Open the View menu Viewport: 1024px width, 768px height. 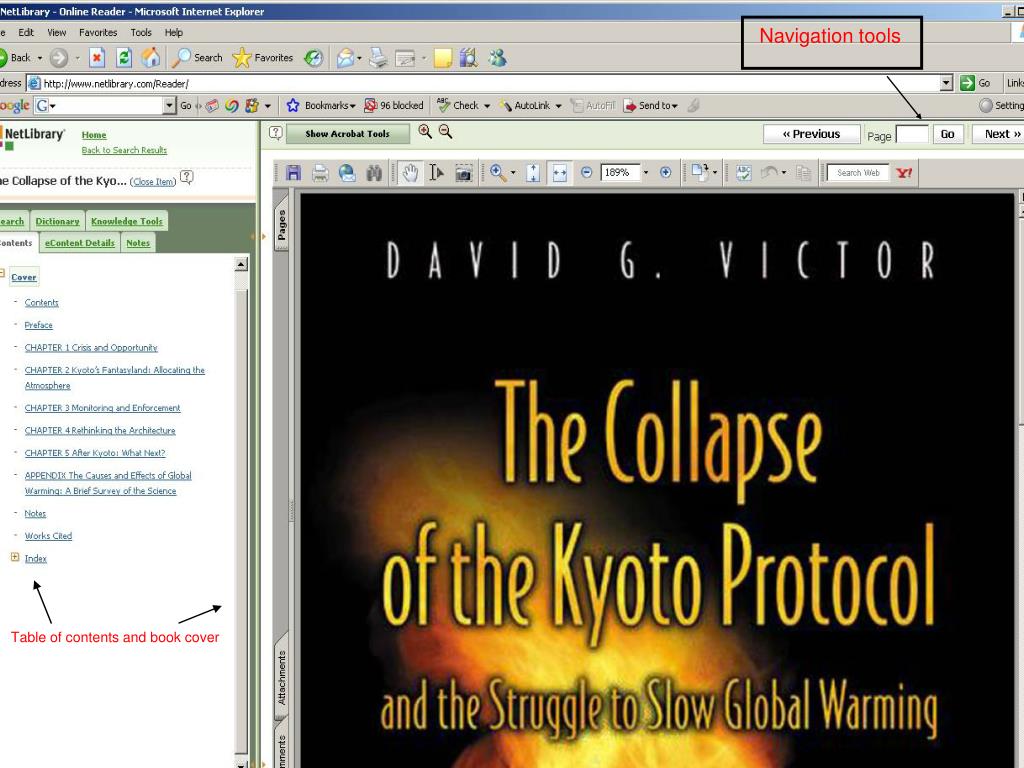(56, 32)
